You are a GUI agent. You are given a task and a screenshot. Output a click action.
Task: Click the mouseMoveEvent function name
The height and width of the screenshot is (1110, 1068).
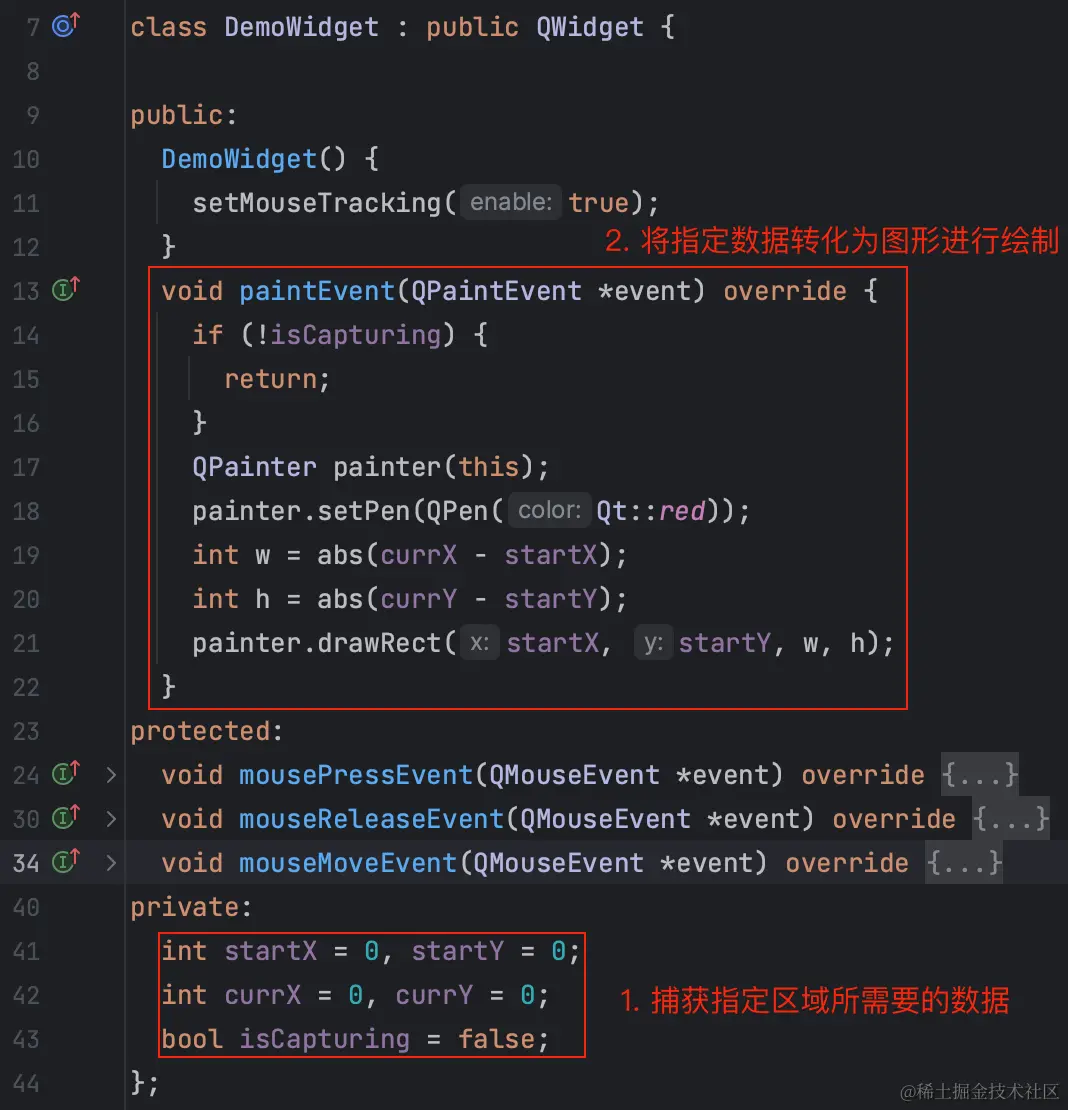coord(348,863)
